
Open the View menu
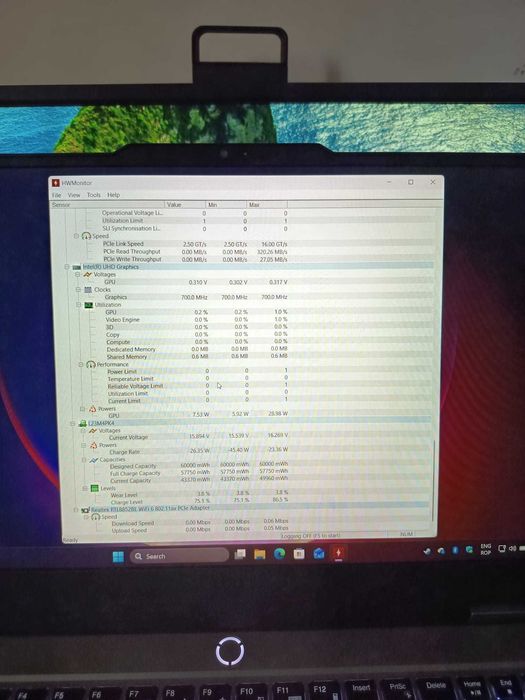(74, 195)
